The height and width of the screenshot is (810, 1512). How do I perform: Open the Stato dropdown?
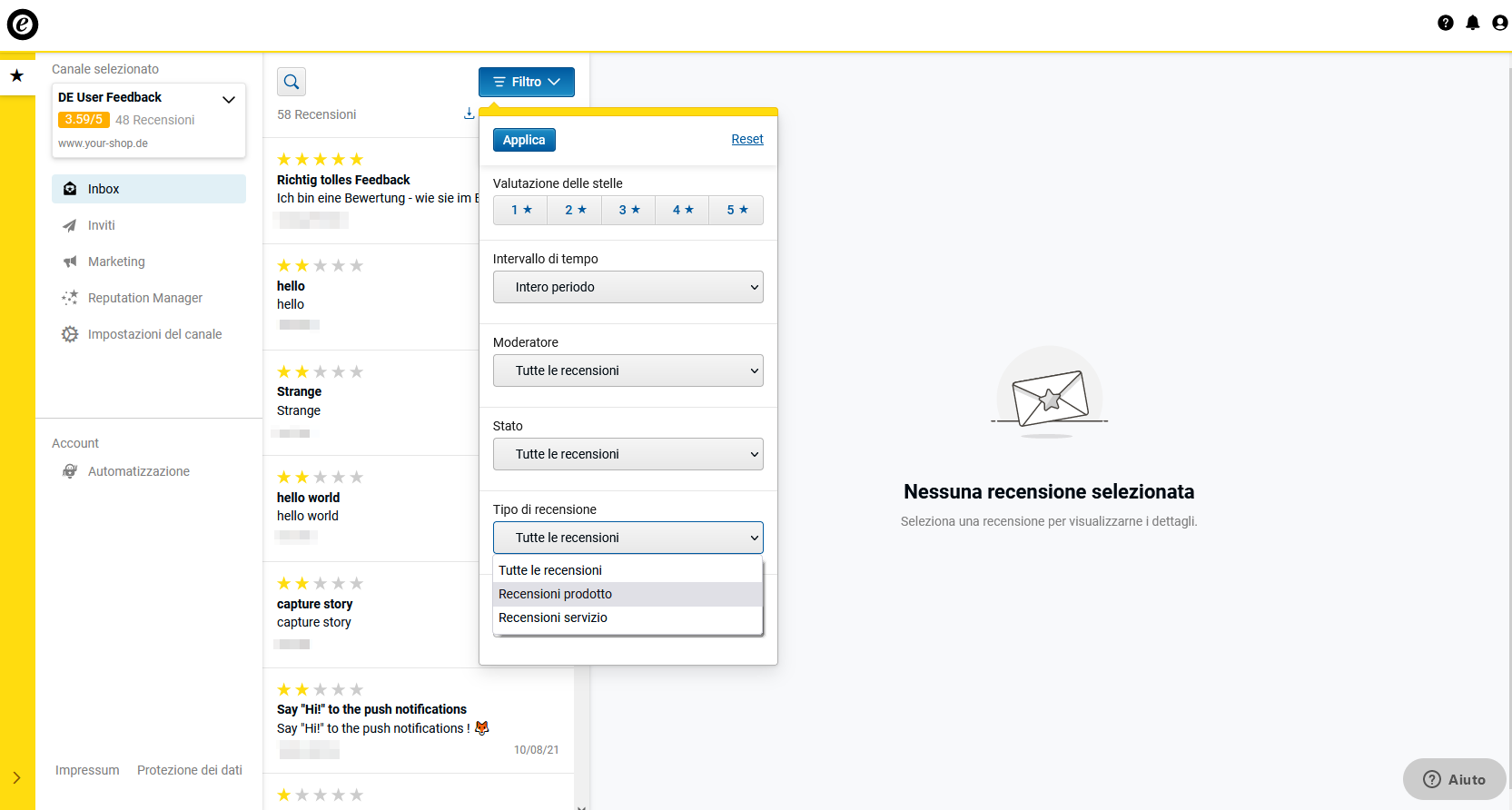(628, 454)
